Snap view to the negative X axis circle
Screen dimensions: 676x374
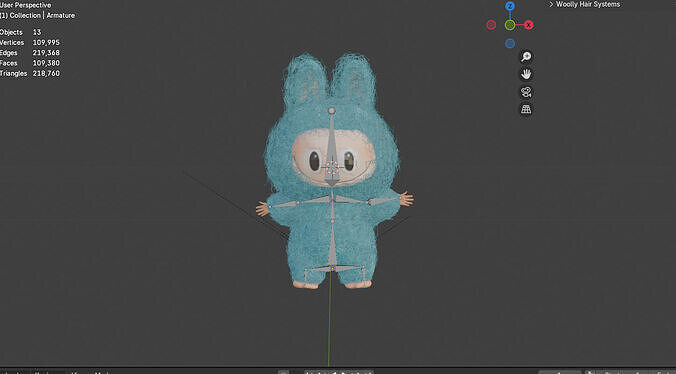pos(491,25)
